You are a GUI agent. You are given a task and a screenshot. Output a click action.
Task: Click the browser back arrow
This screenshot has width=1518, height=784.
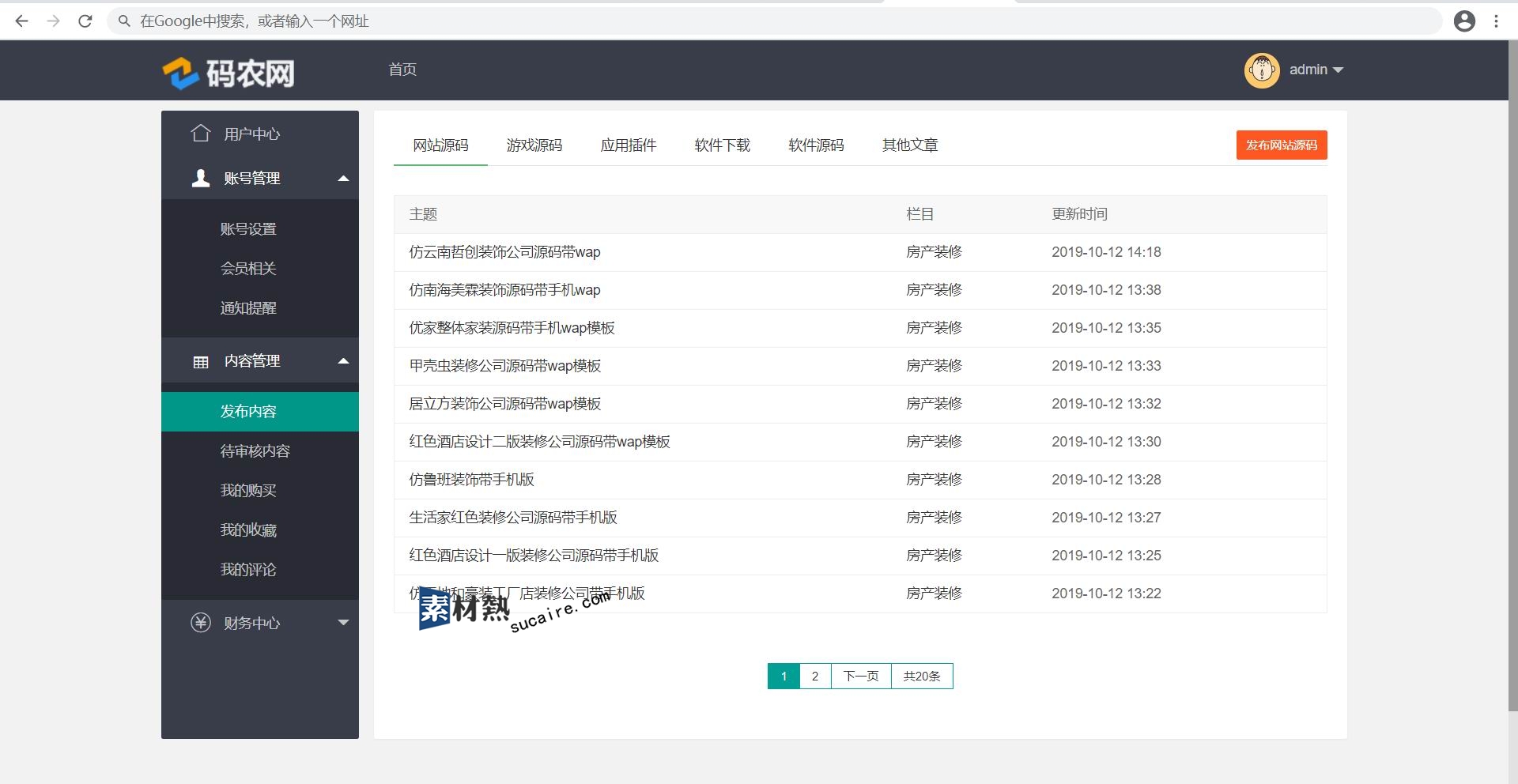(22, 21)
